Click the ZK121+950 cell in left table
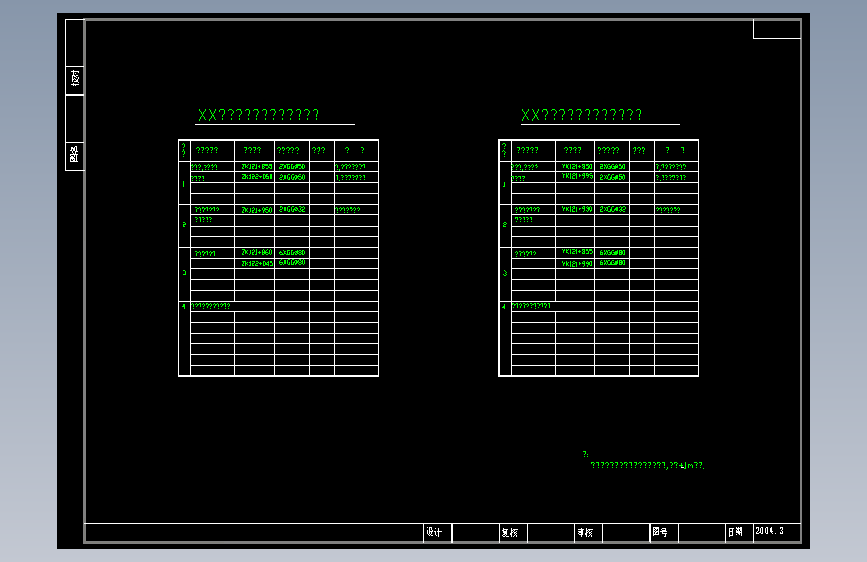Viewport: 867px width, 562px height. [257, 210]
